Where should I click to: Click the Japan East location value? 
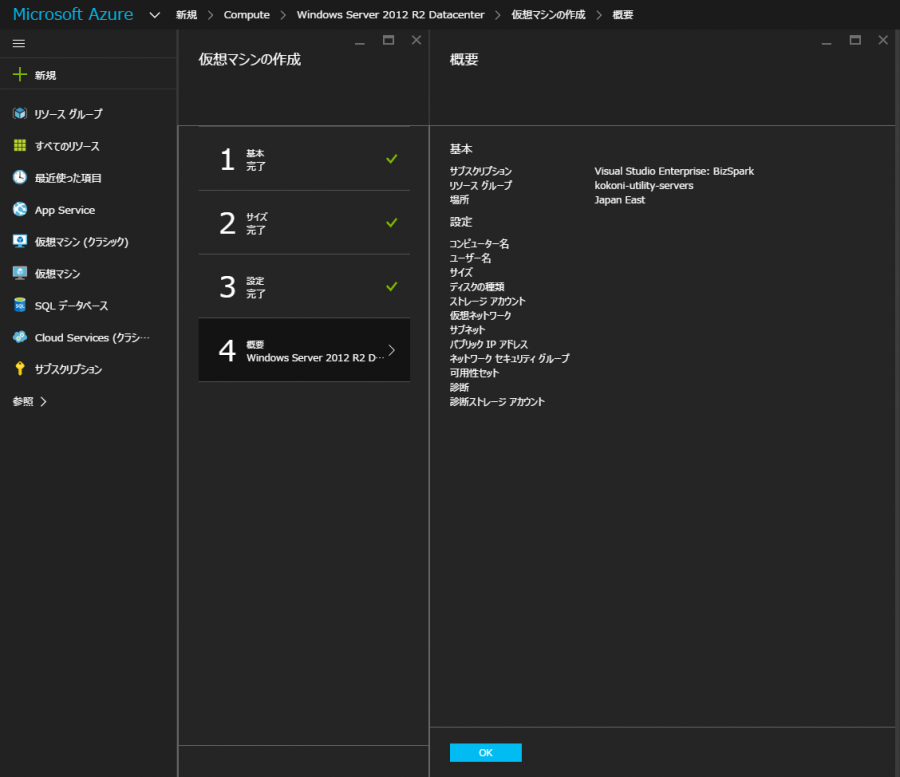(x=619, y=200)
